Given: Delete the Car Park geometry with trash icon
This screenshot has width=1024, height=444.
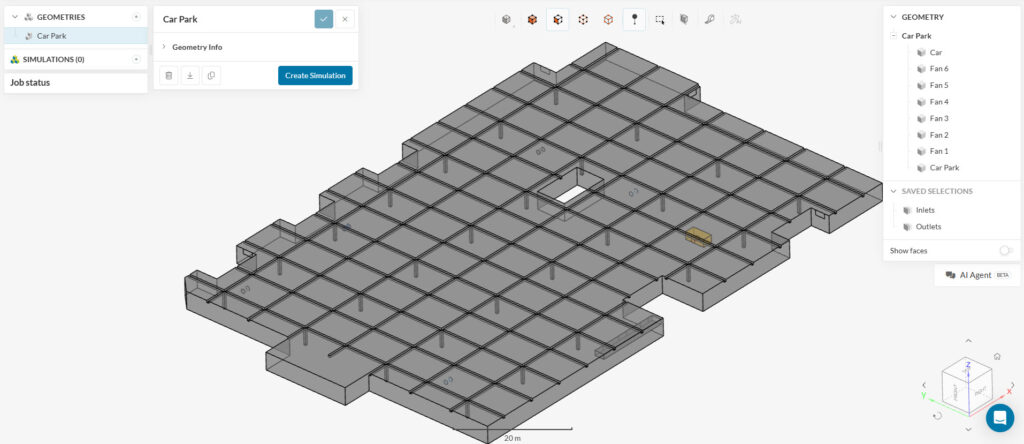Looking at the screenshot, I should click(168, 76).
